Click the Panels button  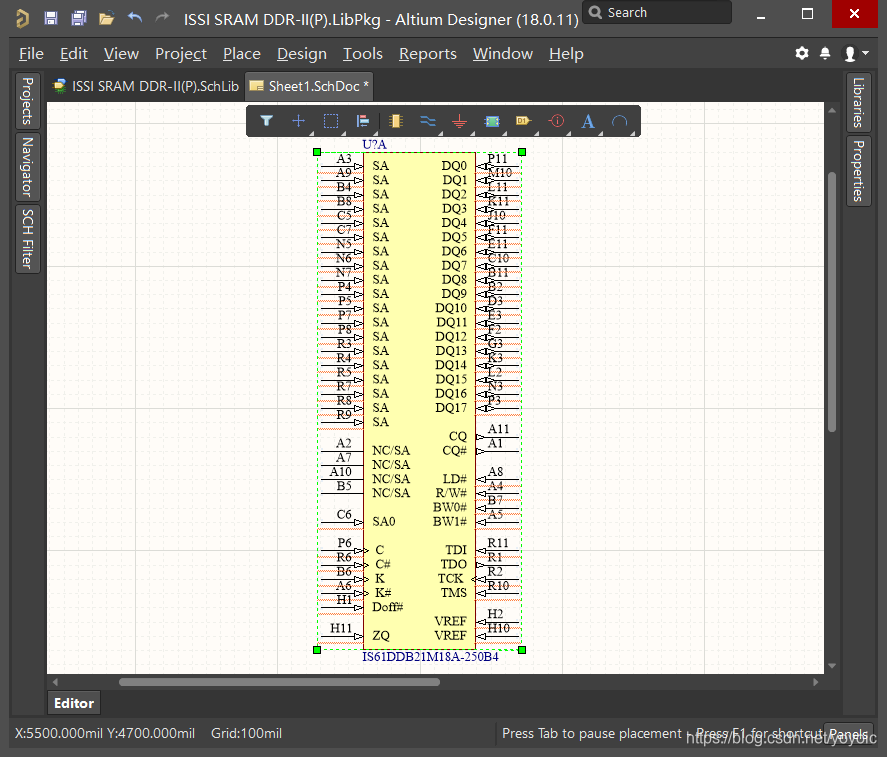(x=849, y=734)
